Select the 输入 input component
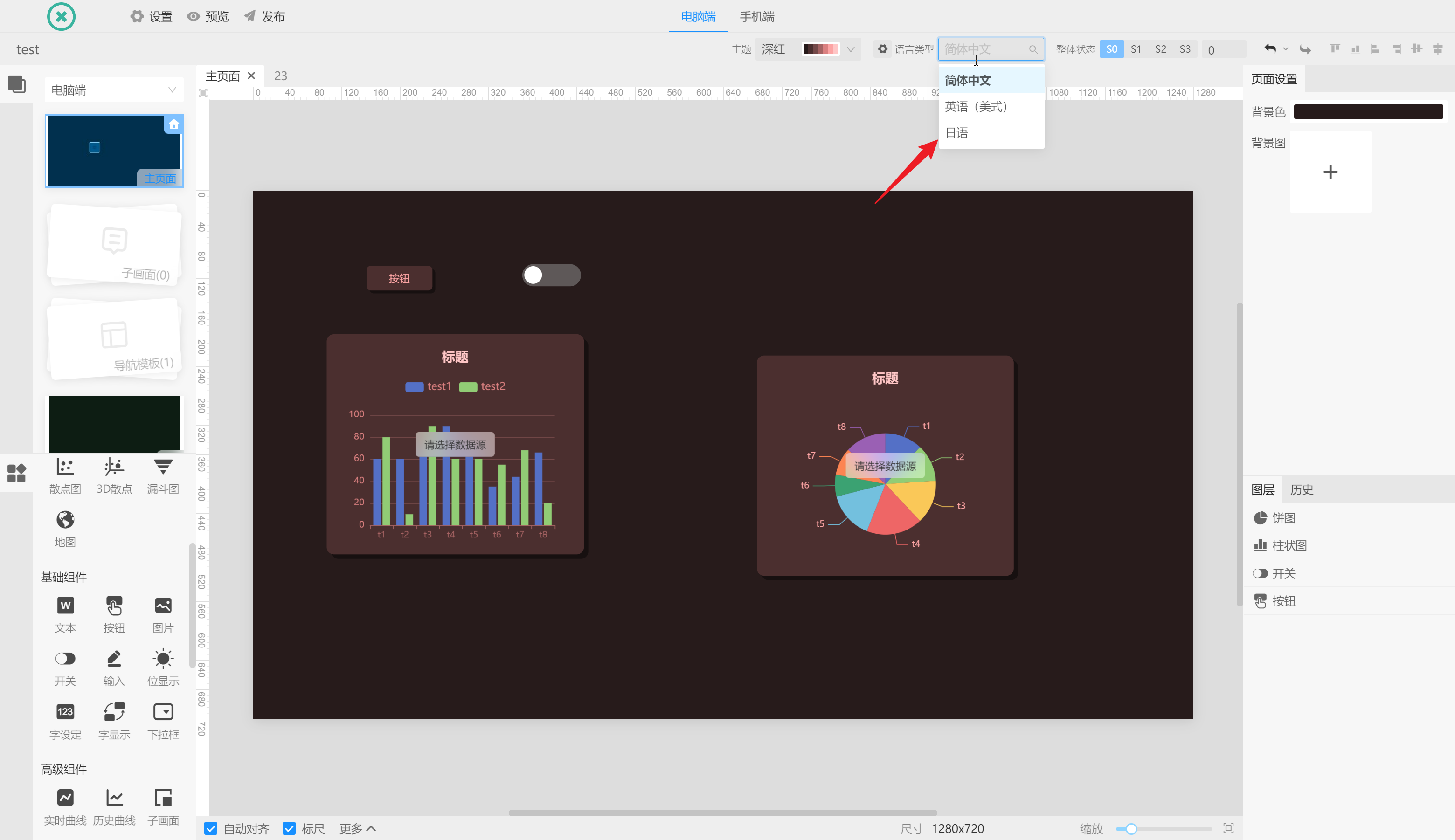This screenshot has height=840, width=1455. tap(114, 668)
